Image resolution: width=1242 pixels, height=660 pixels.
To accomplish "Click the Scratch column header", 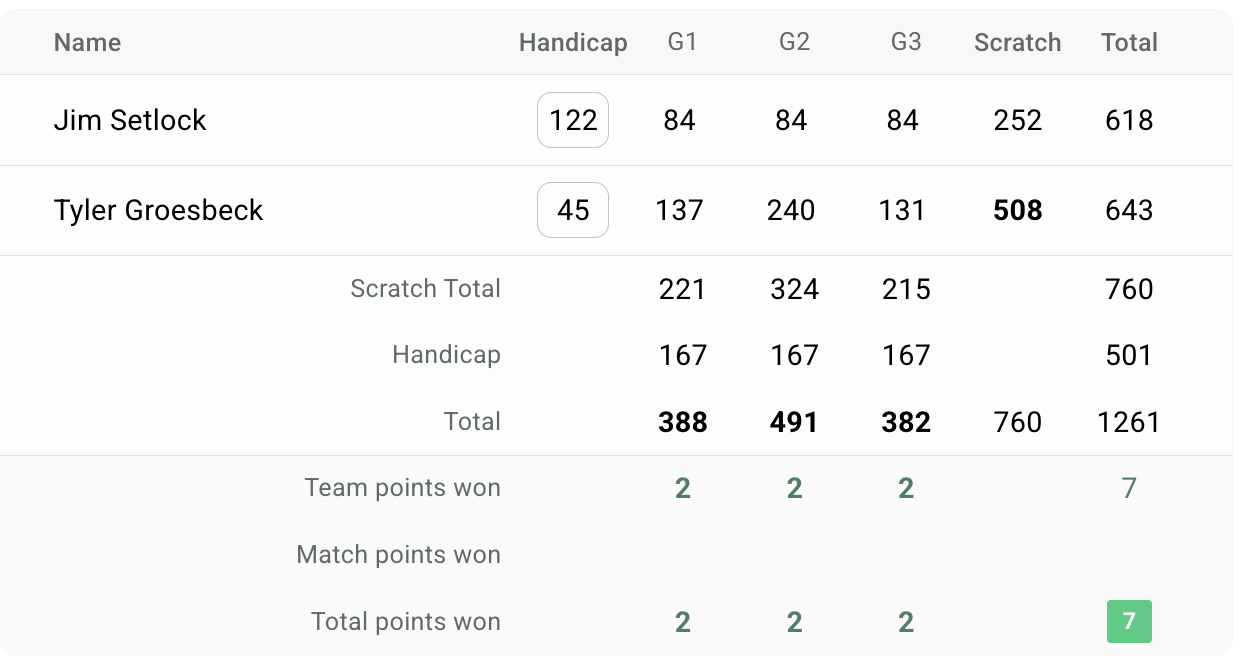I will coord(1018,42).
